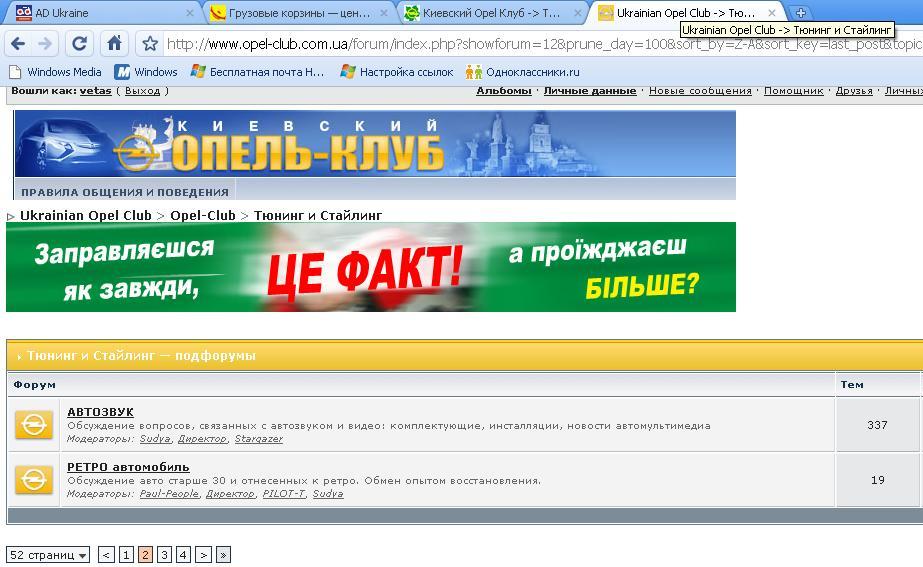Click the Opel icon beside АВТОЗВУК

point(34,425)
